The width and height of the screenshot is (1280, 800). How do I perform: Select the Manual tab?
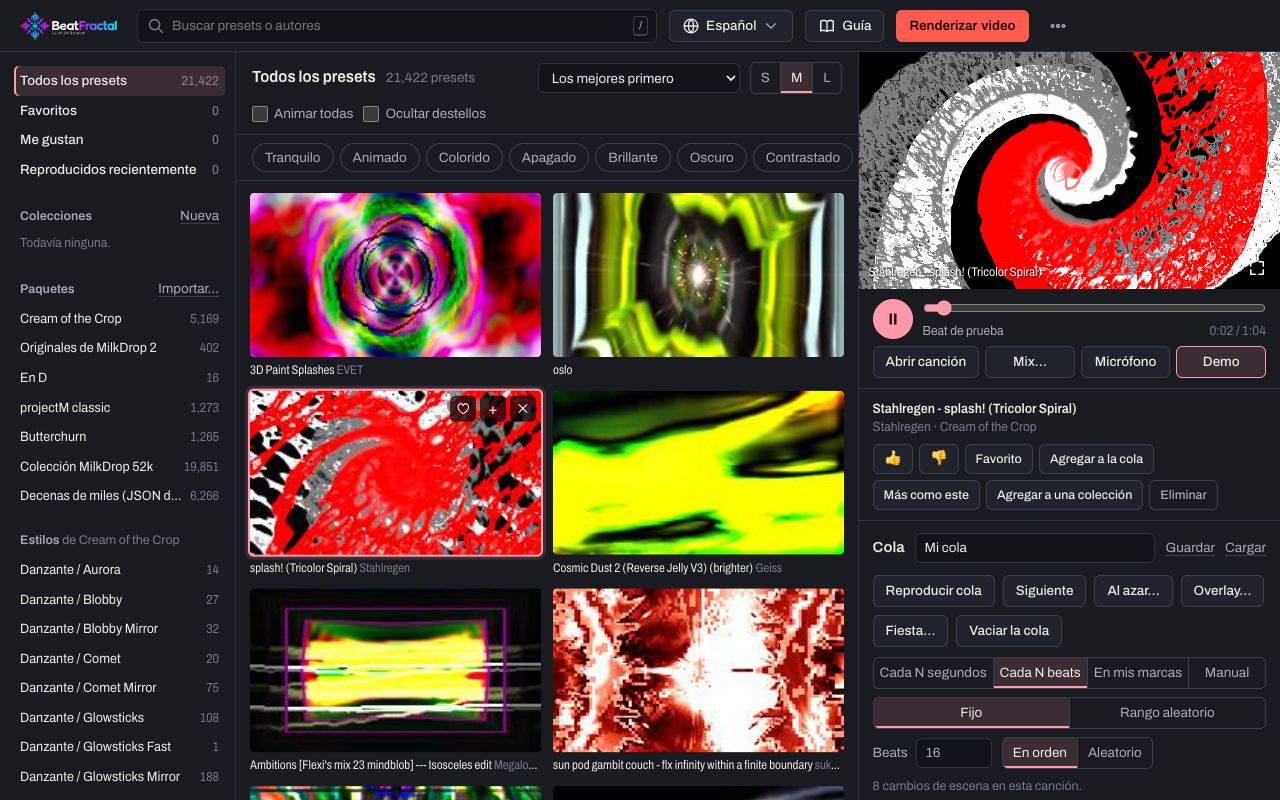(1227, 672)
